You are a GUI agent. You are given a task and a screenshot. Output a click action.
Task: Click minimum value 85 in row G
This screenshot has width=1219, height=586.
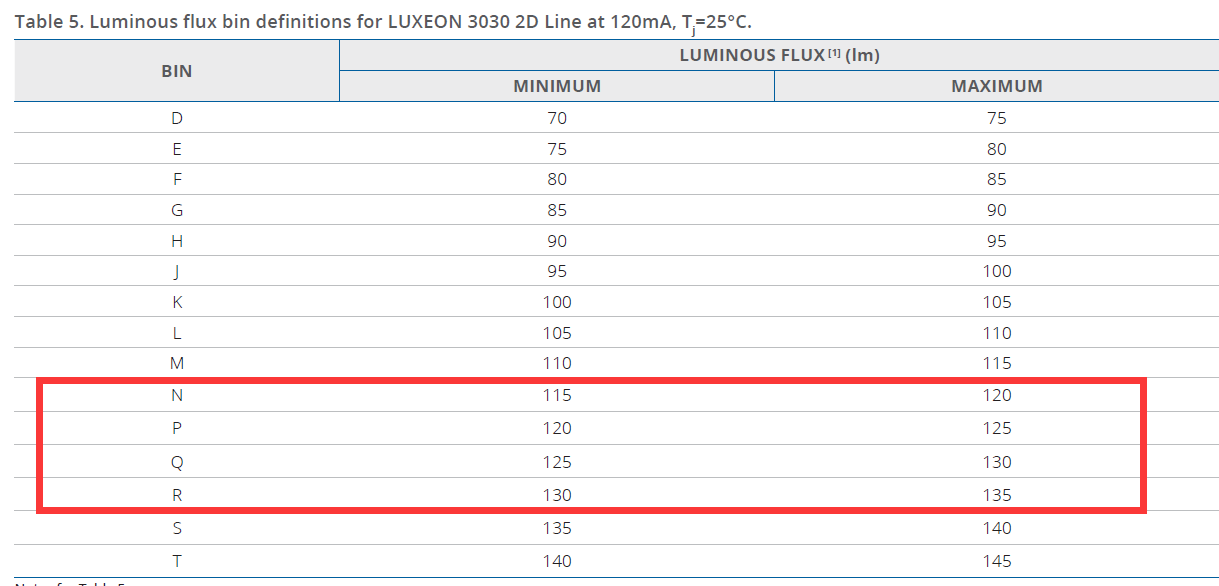(557, 210)
